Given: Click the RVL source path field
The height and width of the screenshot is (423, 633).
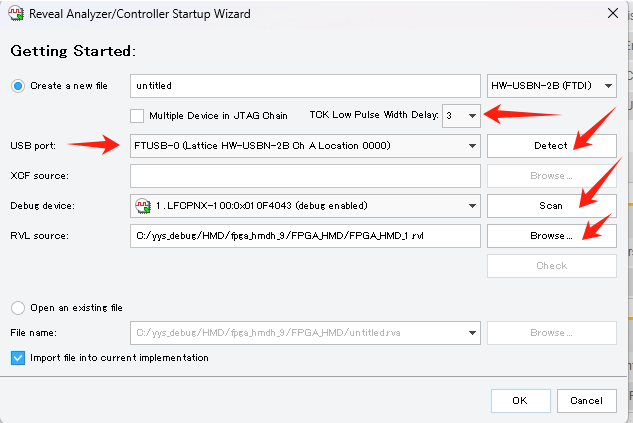Looking at the screenshot, I should coord(305,236).
